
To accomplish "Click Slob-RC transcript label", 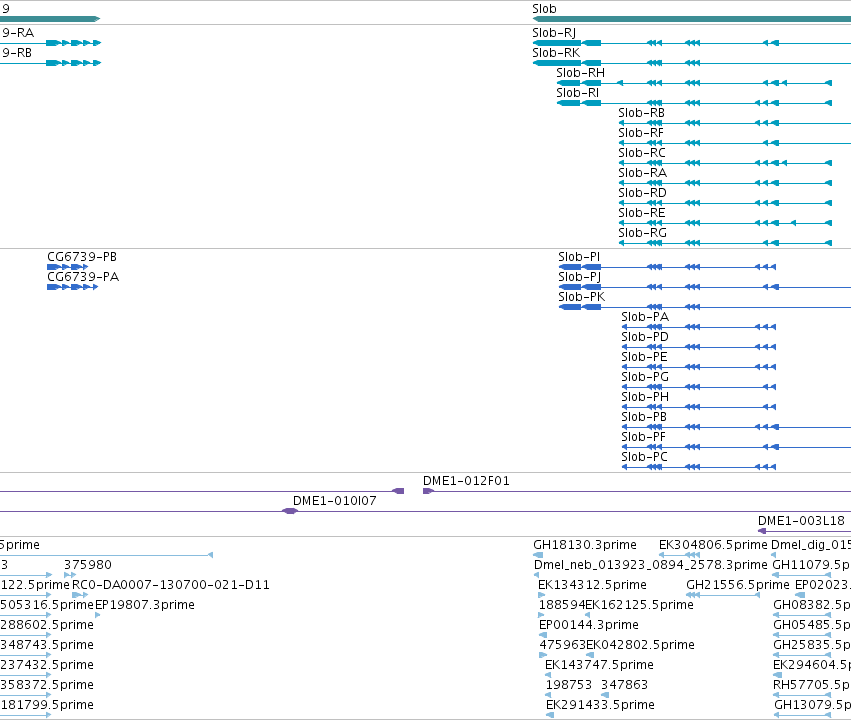I will 642,153.
